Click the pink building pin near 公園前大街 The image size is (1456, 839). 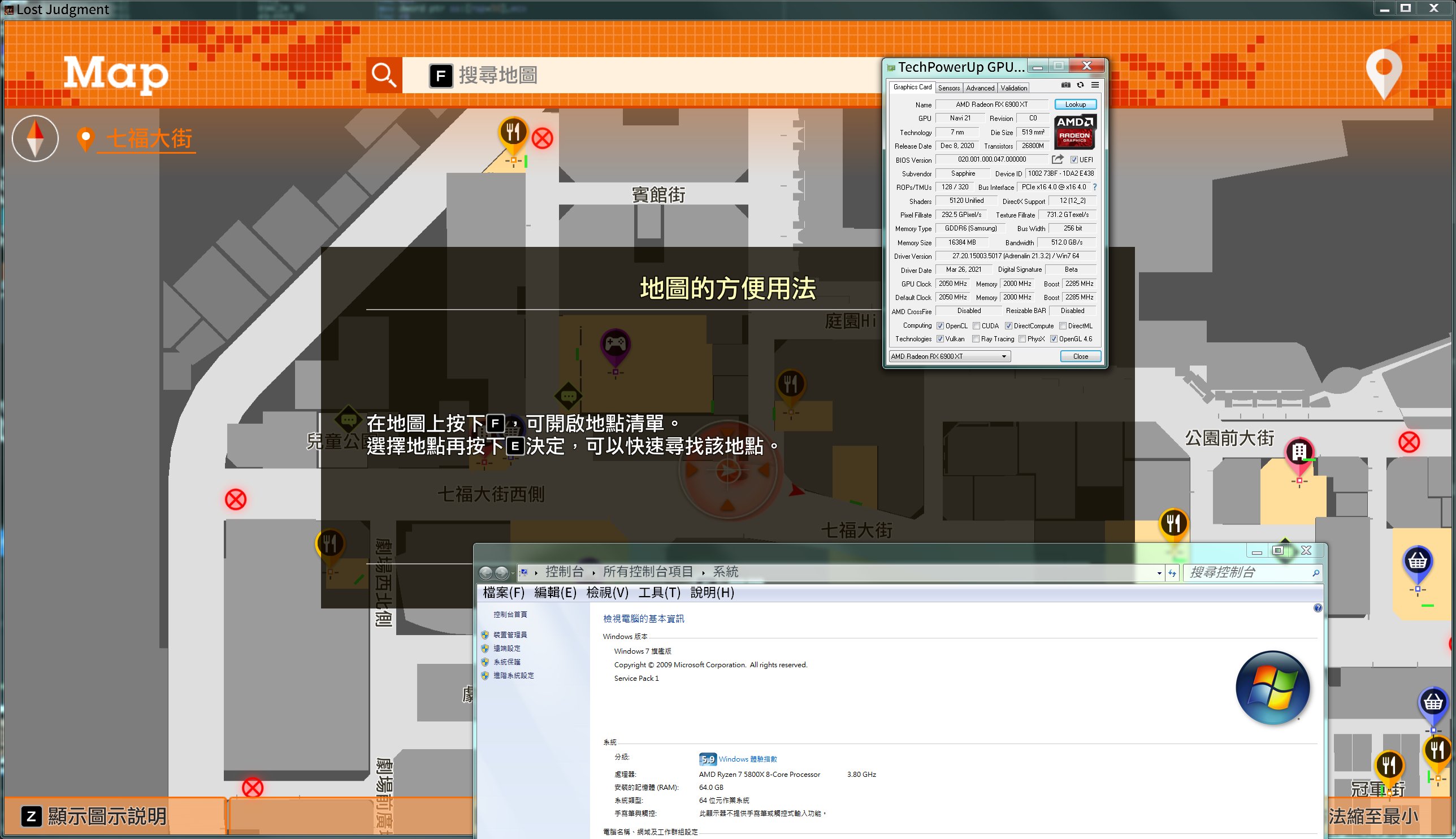pyautogui.click(x=1299, y=453)
